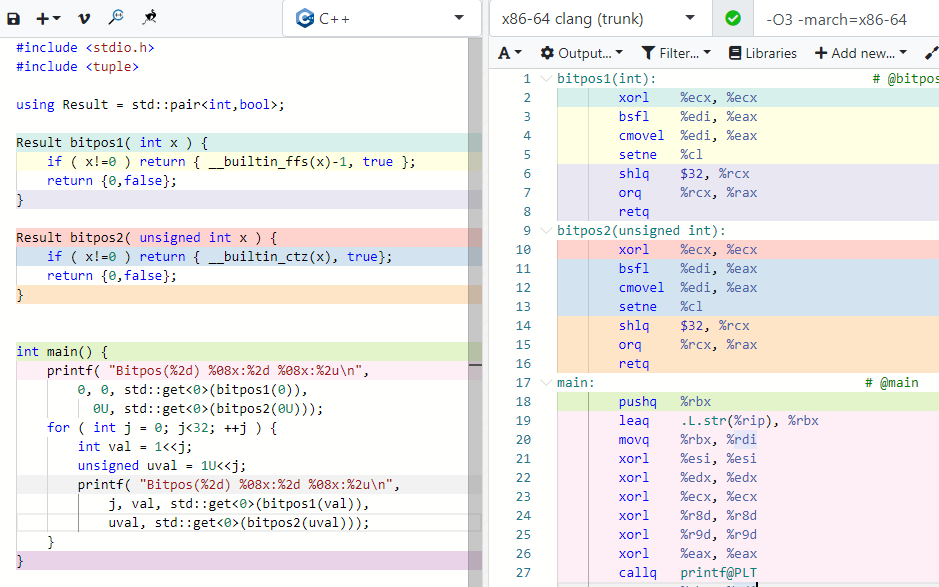Open the font size A dropdown
Image resolution: width=939 pixels, height=587 pixels.
click(510, 53)
